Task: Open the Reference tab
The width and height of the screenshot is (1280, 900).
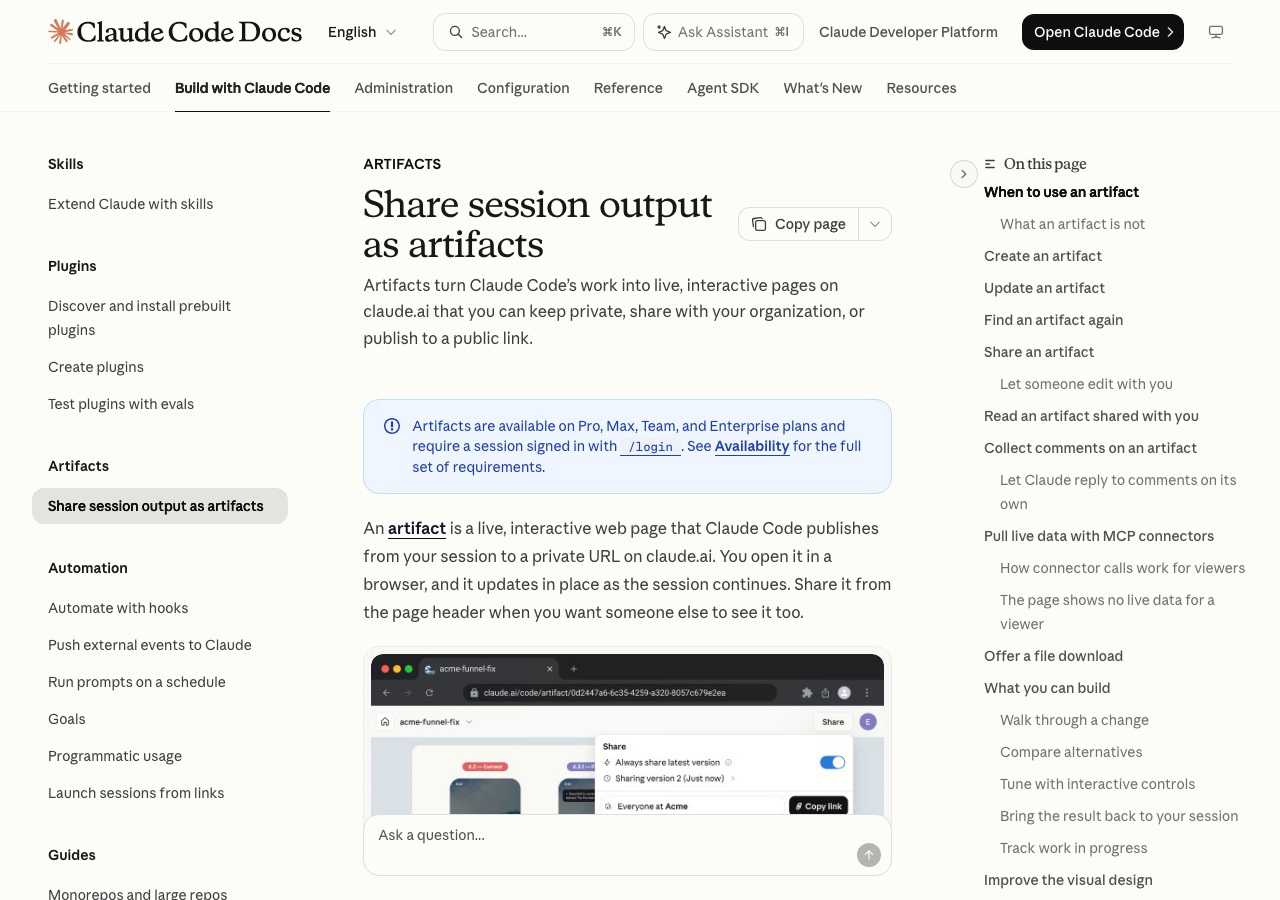Action: (x=628, y=88)
